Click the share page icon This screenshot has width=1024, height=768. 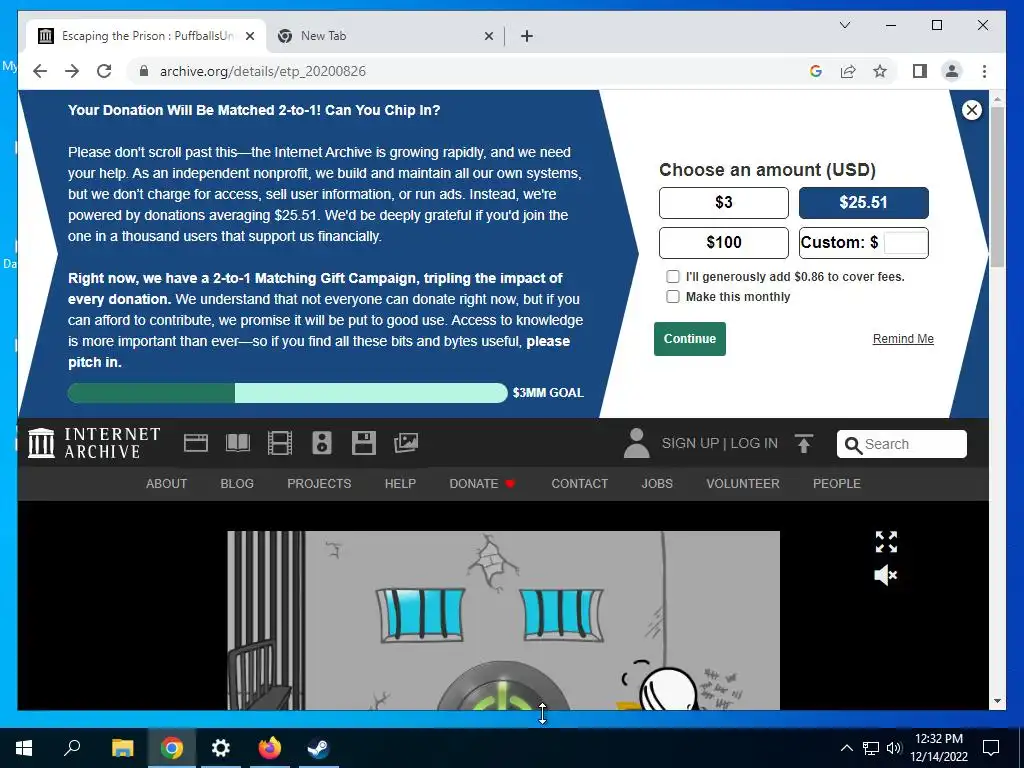tap(848, 71)
